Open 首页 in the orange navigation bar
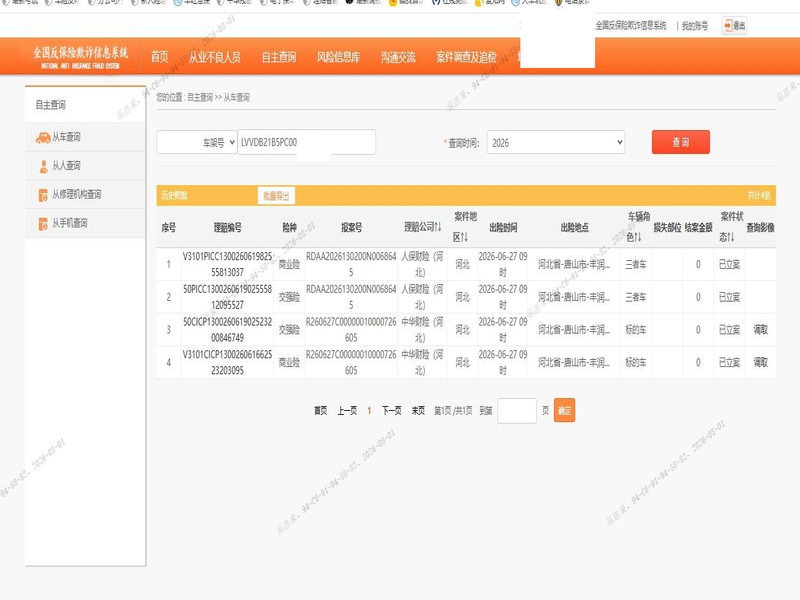Image resolution: width=800 pixels, height=600 pixels. coord(159,57)
